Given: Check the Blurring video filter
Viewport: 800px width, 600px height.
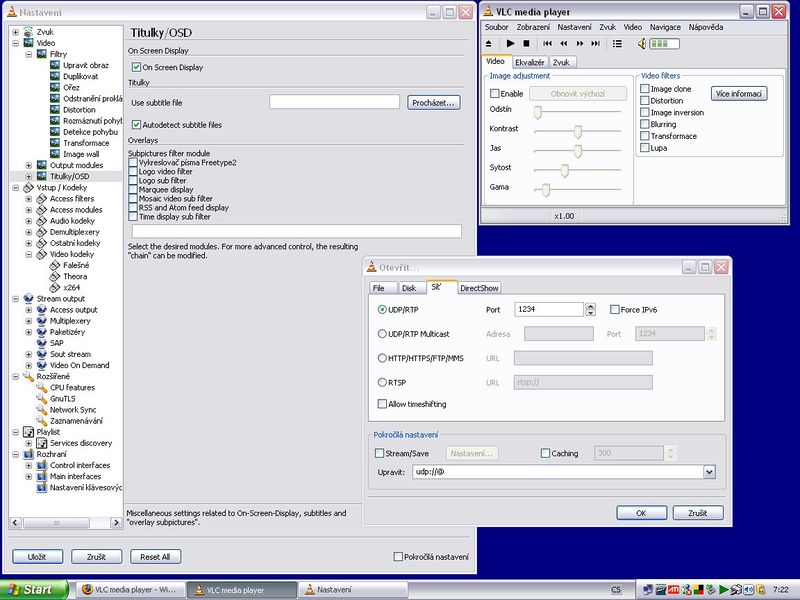Looking at the screenshot, I should pyautogui.click(x=643, y=122).
